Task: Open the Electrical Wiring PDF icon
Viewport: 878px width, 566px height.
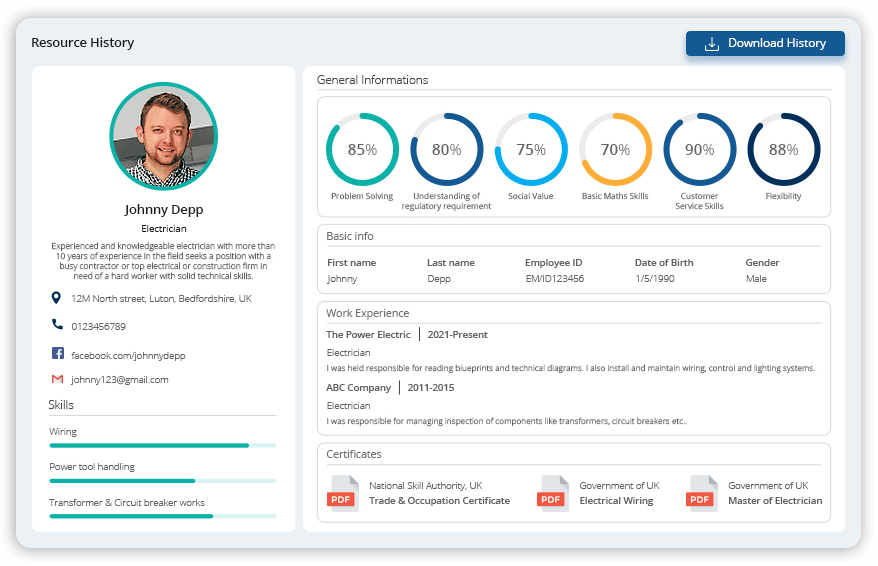Action: point(554,493)
